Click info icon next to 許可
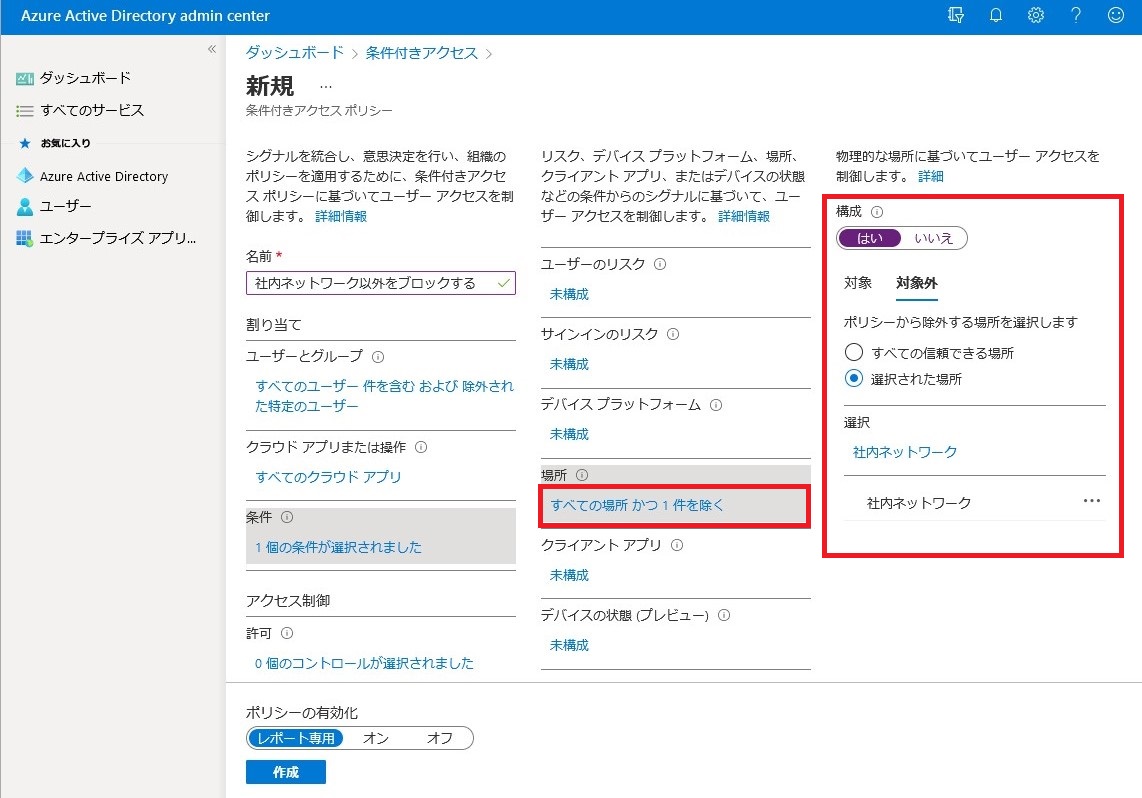The width and height of the screenshot is (1142, 798). point(287,633)
